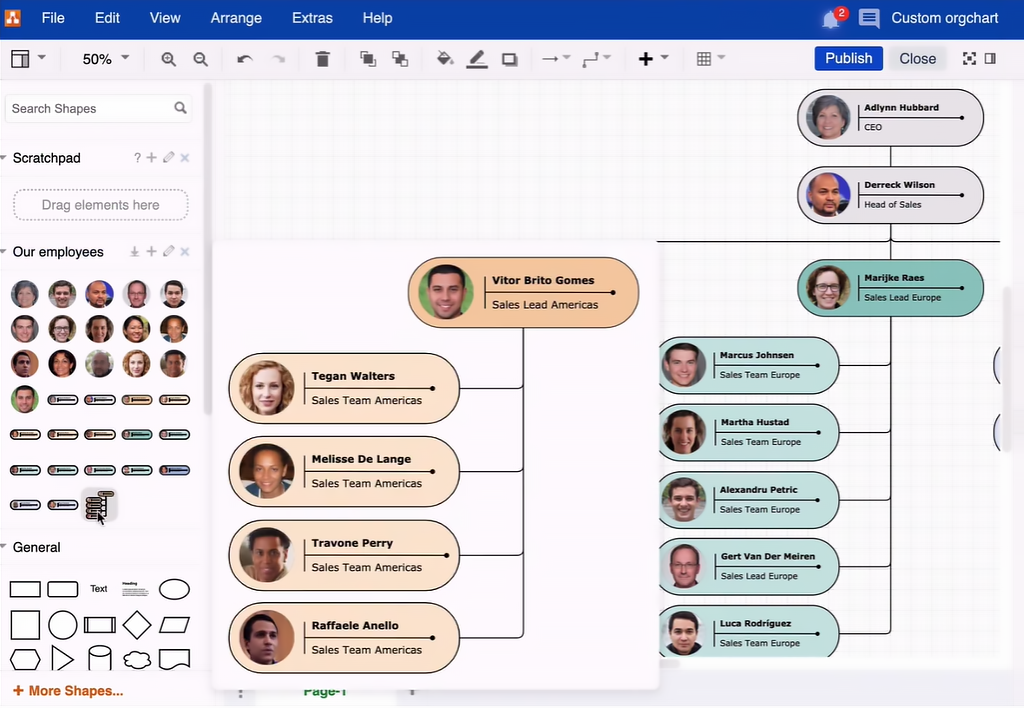This screenshot has width=1024, height=708.
Task: Delete selection with trash icon
Action: 323,59
